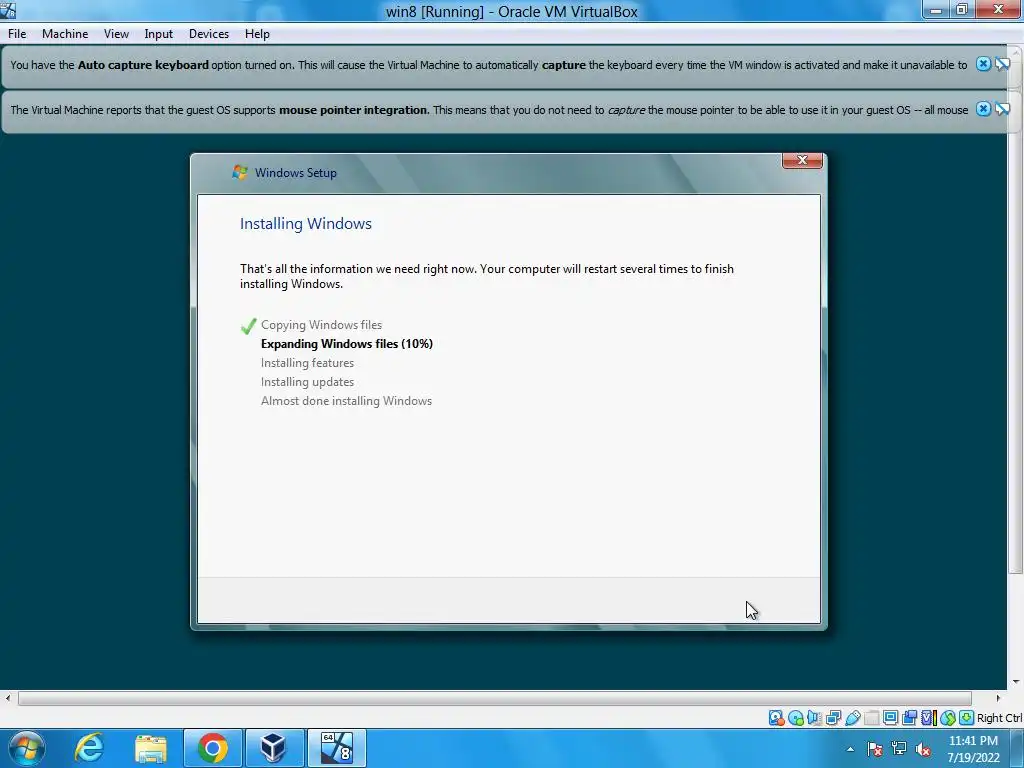1024x768 pixels.
Task: Click the muted volume tray icon
Action: pyautogui.click(x=923, y=749)
